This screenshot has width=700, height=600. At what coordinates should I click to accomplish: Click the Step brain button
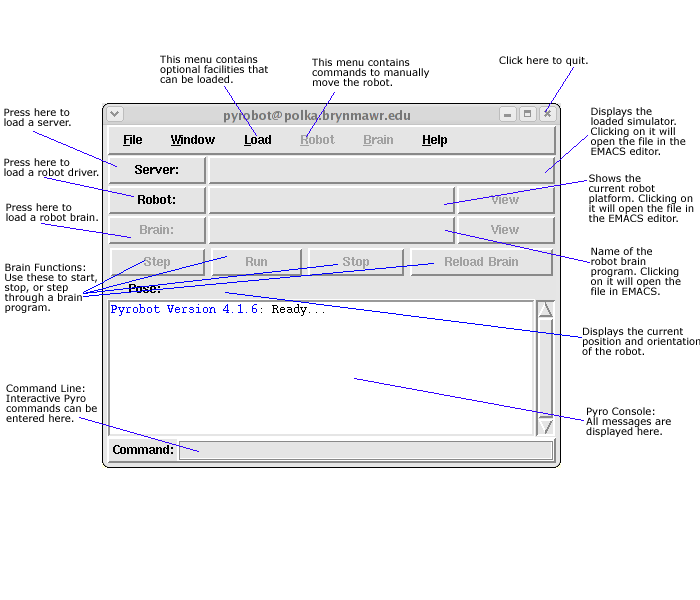(157, 262)
